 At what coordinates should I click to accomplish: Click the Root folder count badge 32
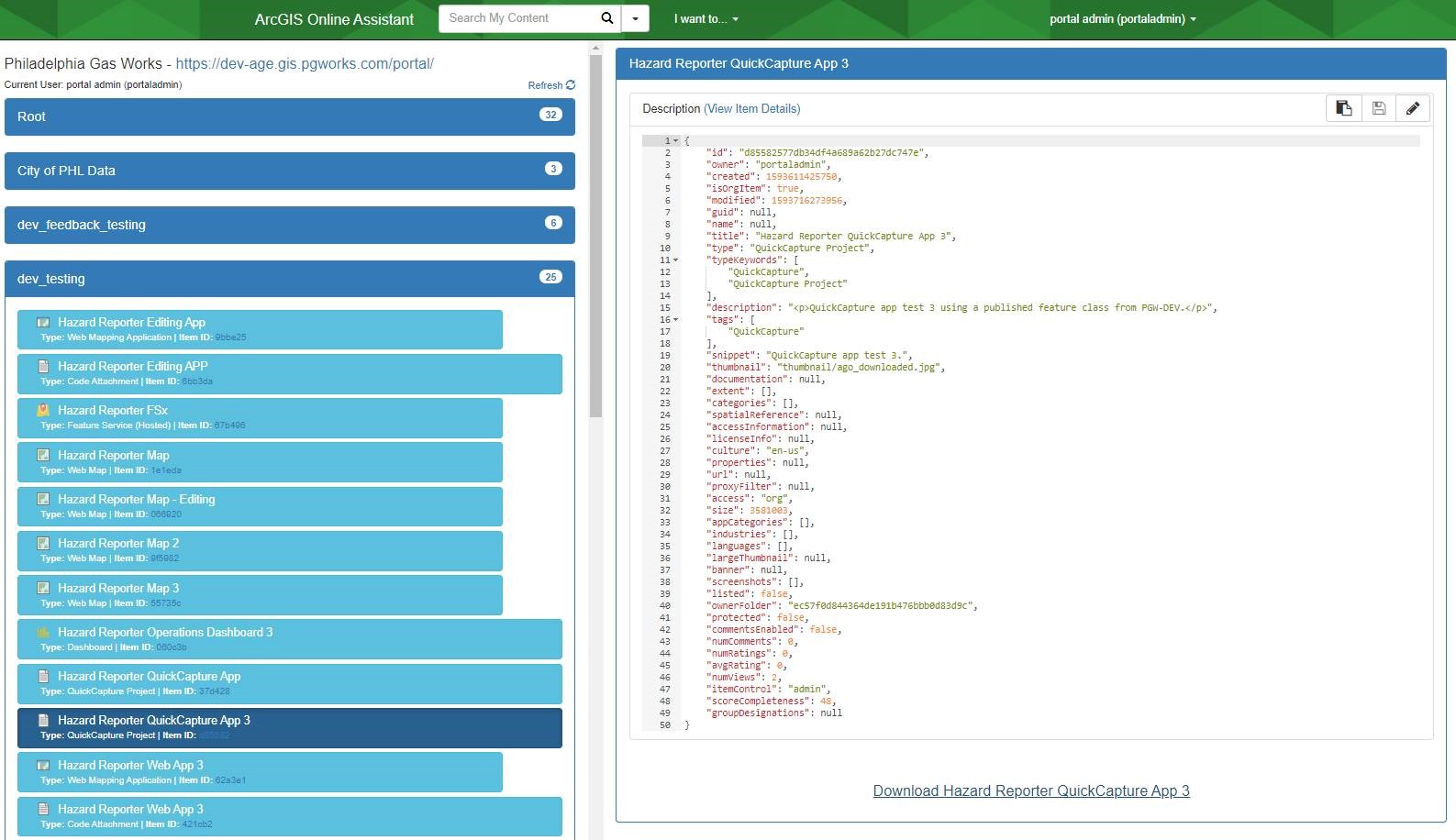[550, 115]
